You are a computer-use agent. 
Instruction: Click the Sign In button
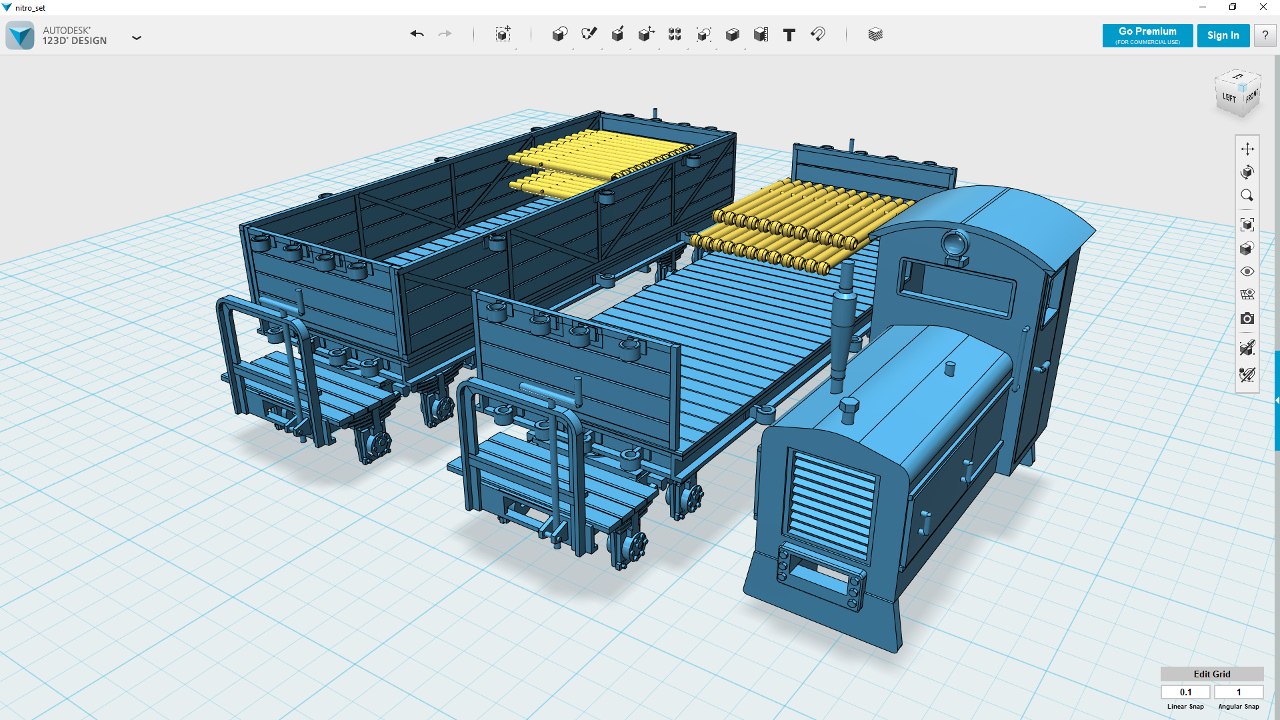[x=1223, y=35]
